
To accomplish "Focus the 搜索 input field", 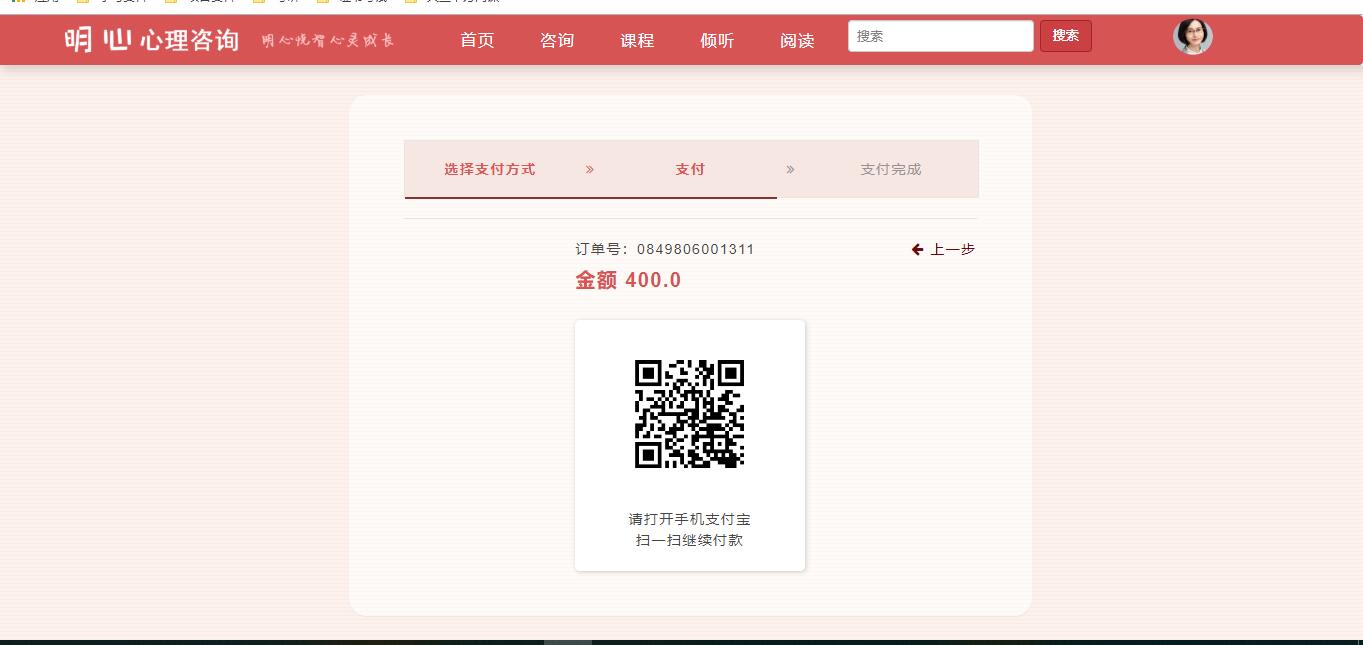I will (x=941, y=36).
